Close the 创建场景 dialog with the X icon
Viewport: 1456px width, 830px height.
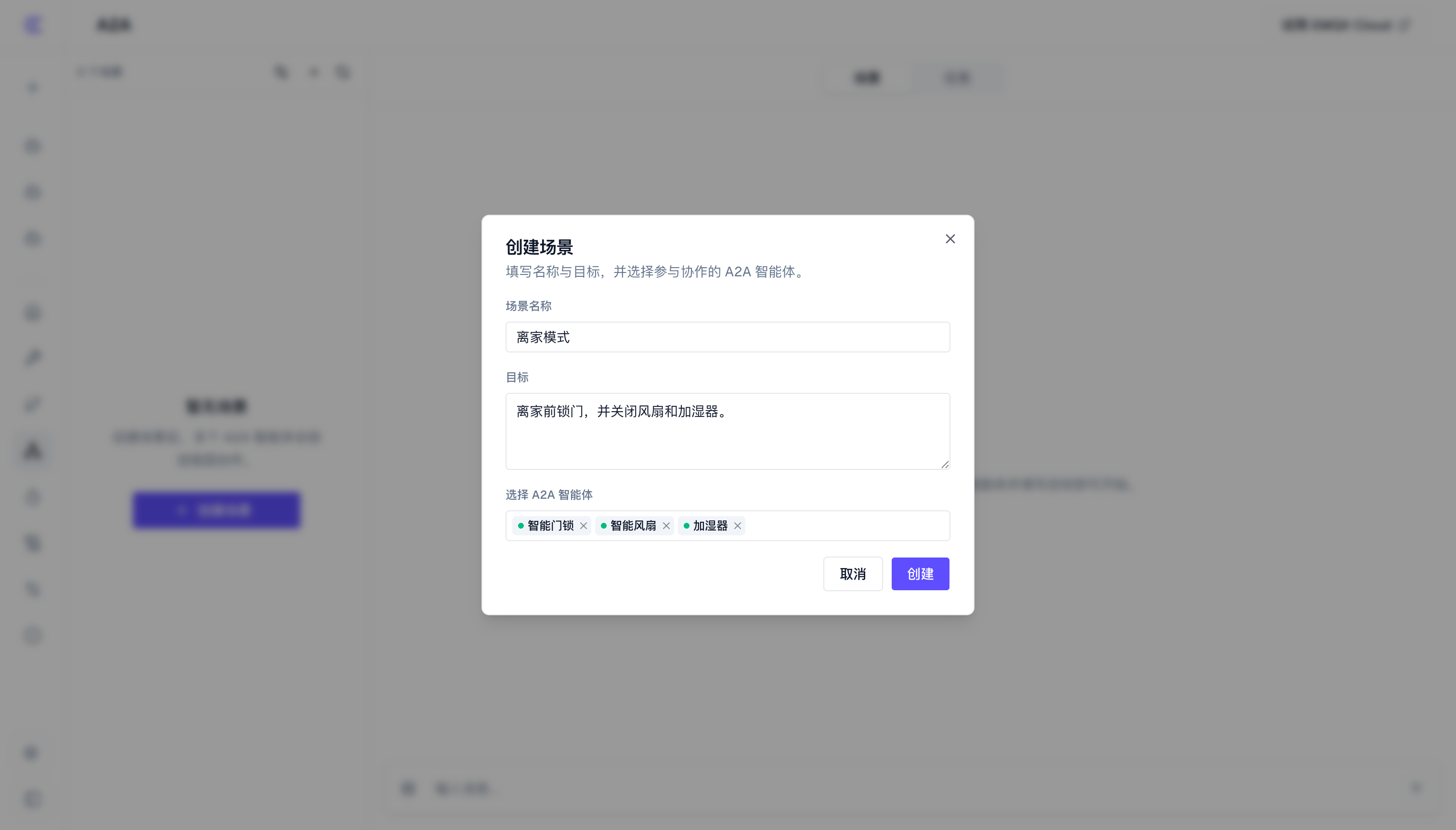click(950, 239)
